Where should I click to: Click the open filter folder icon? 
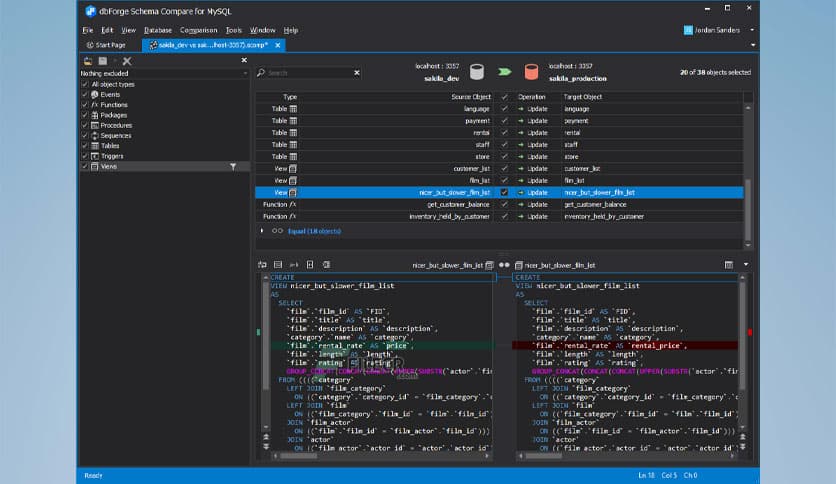point(88,61)
